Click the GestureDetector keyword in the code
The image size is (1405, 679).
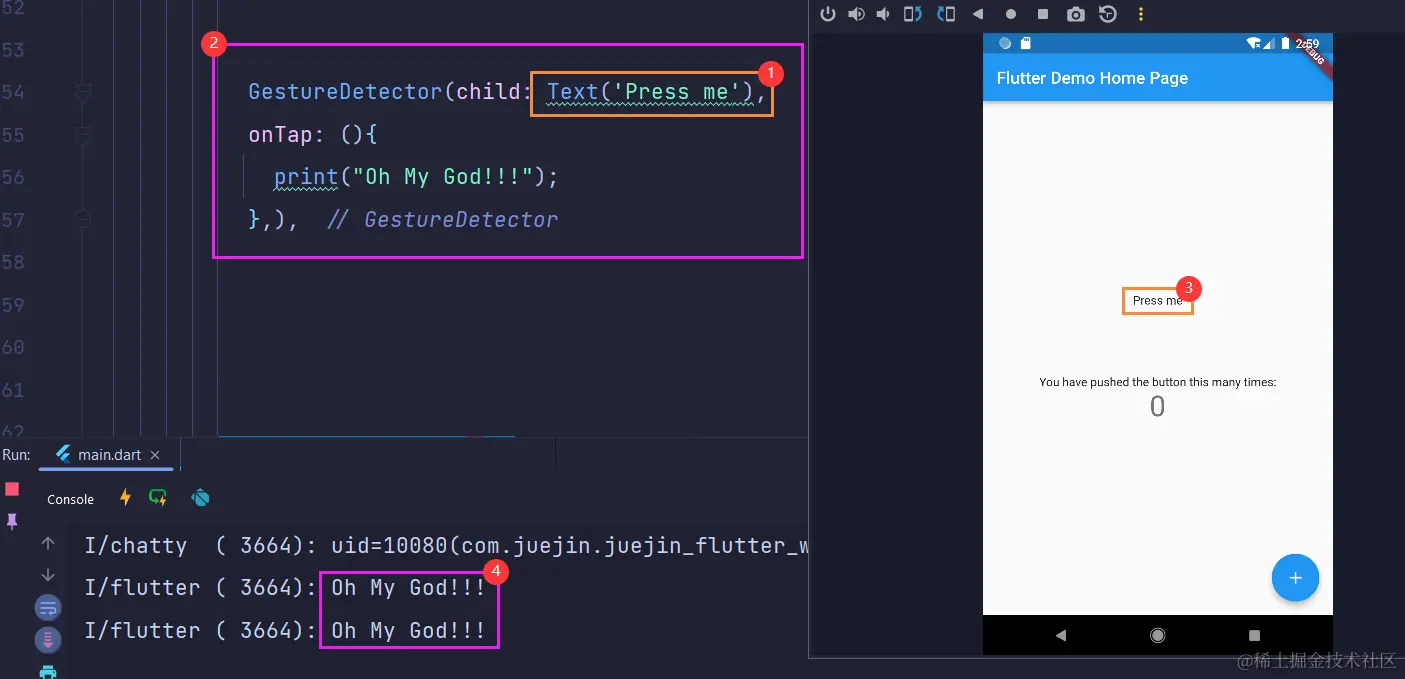345,92
